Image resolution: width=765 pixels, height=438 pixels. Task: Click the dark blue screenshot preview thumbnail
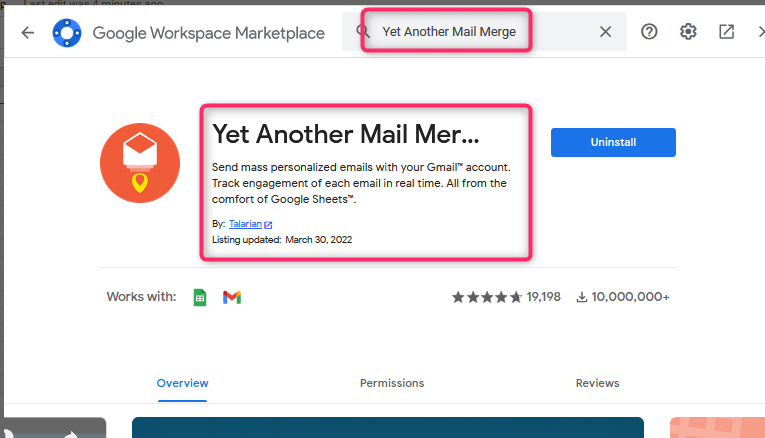tap(388, 427)
